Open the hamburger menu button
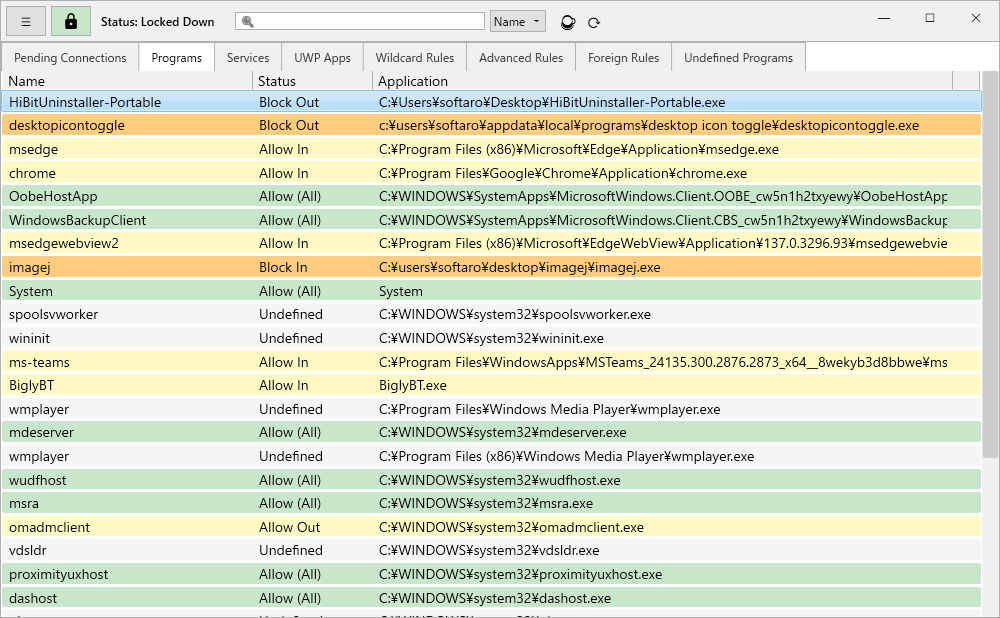Screen dimensions: 1000x618 (x=26, y=22)
